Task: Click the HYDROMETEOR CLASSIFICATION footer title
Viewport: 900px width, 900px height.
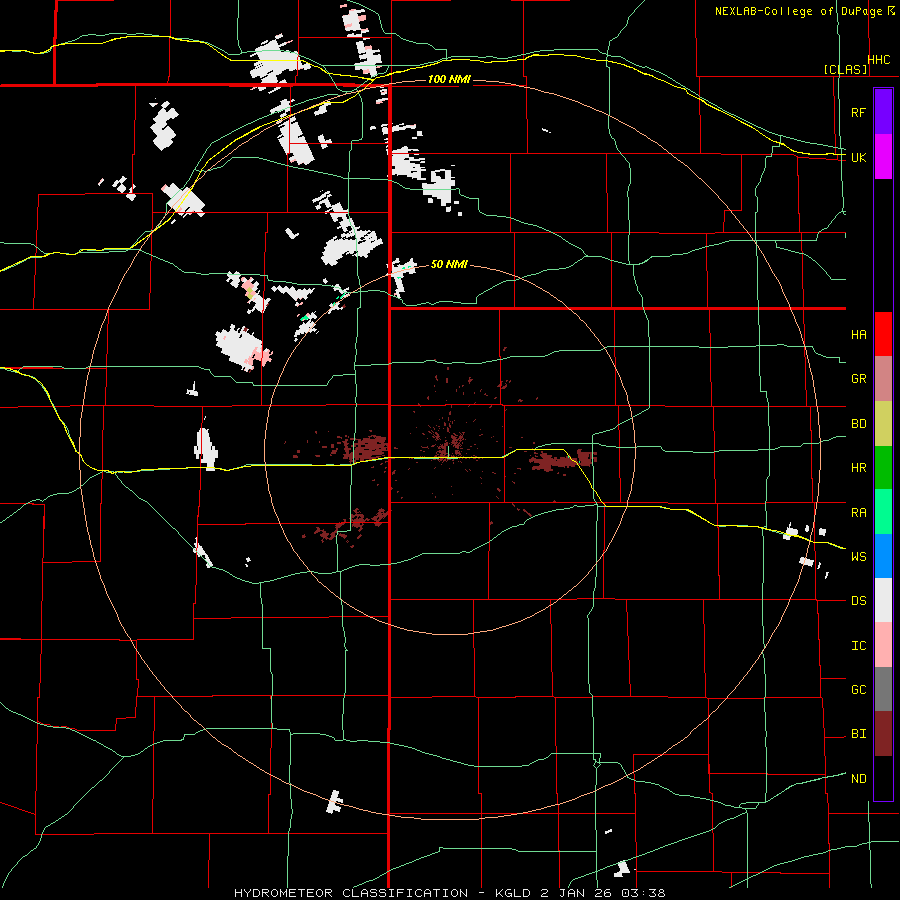Action: 351,893
